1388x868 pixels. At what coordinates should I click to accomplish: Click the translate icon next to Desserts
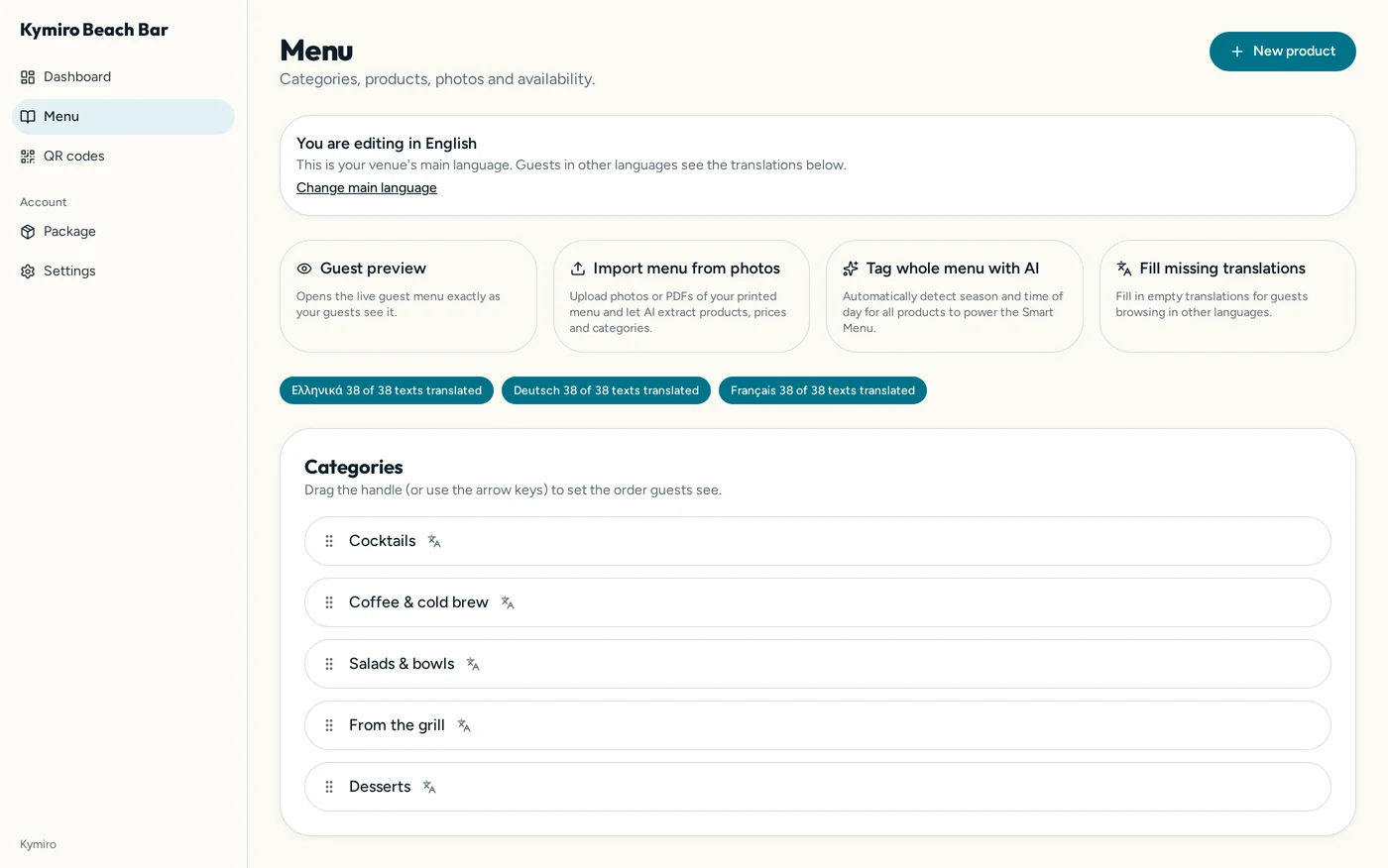pos(429,787)
